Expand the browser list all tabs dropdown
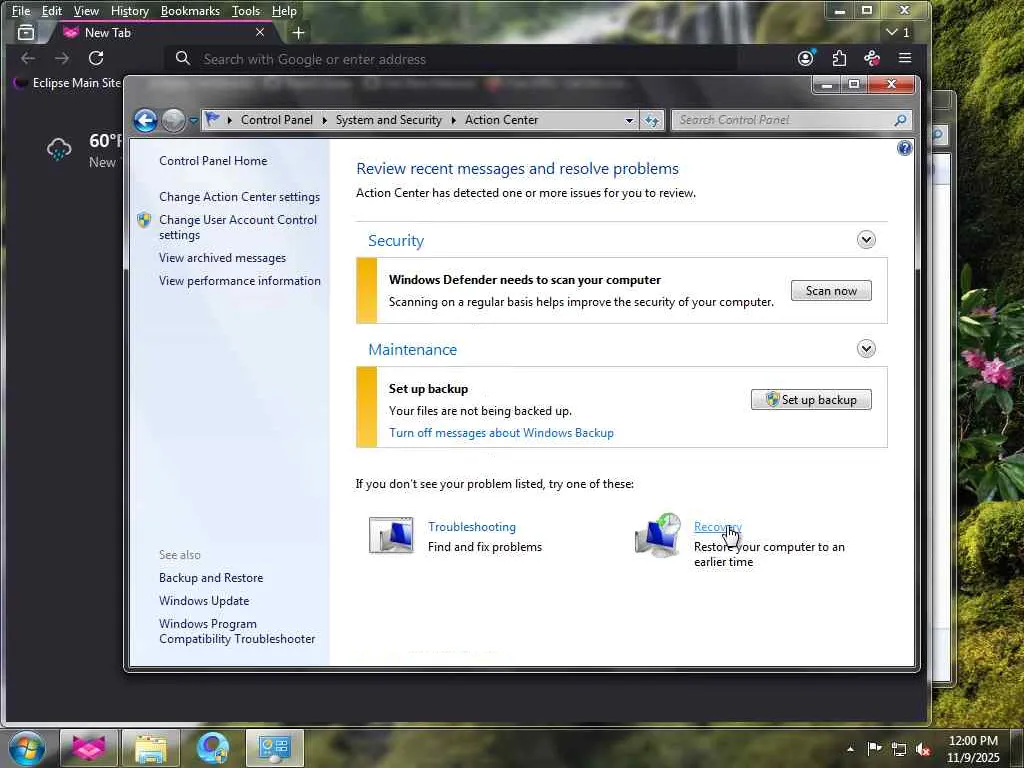The image size is (1024, 768). 897,32
